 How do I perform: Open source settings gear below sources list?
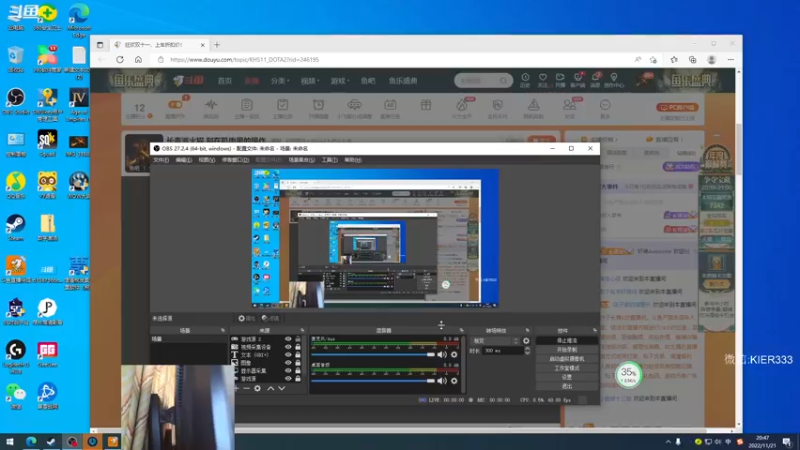tap(258, 388)
